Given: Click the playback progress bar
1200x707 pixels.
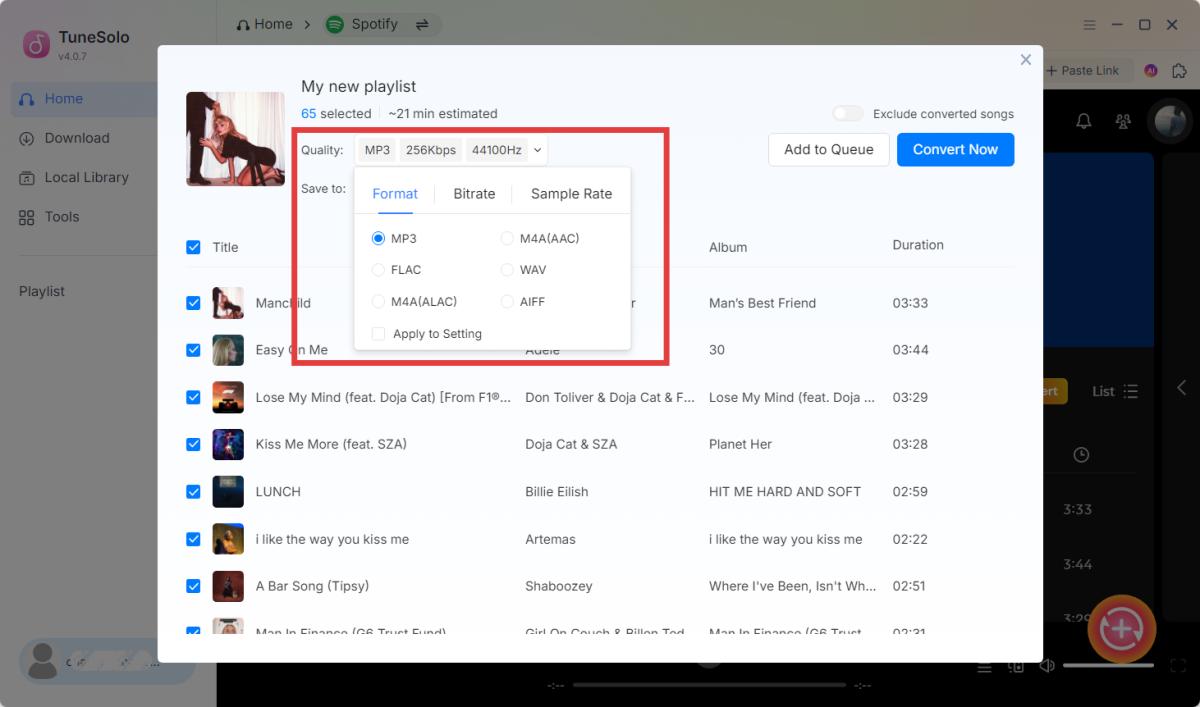Looking at the screenshot, I should point(709,685).
